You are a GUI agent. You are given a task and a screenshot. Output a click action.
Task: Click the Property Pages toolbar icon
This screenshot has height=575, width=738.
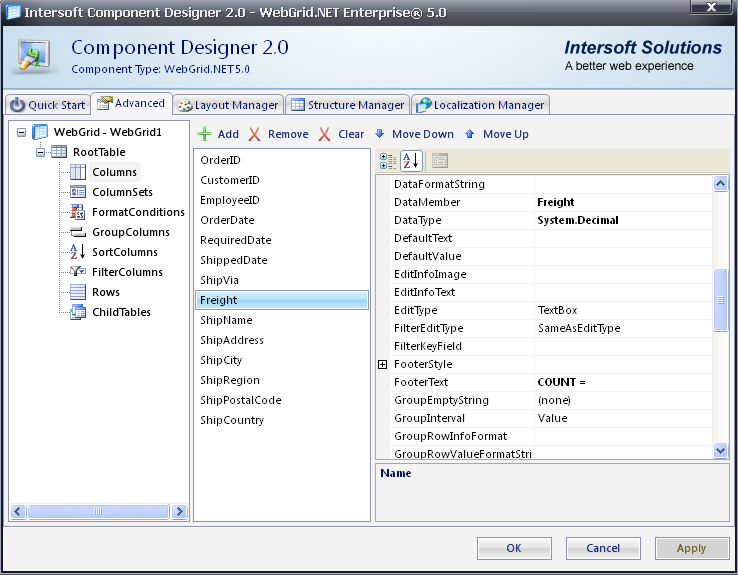tap(440, 161)
